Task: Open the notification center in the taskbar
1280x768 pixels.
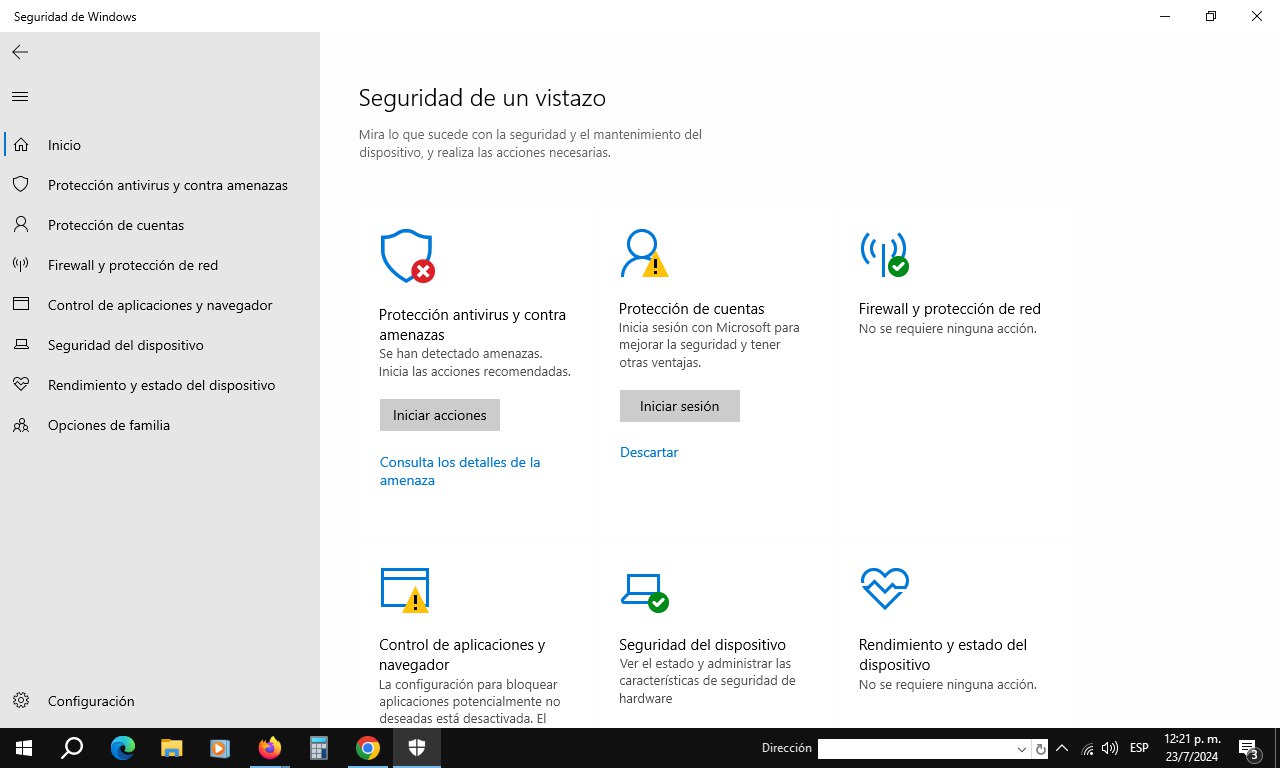Action: [1248, 748]
